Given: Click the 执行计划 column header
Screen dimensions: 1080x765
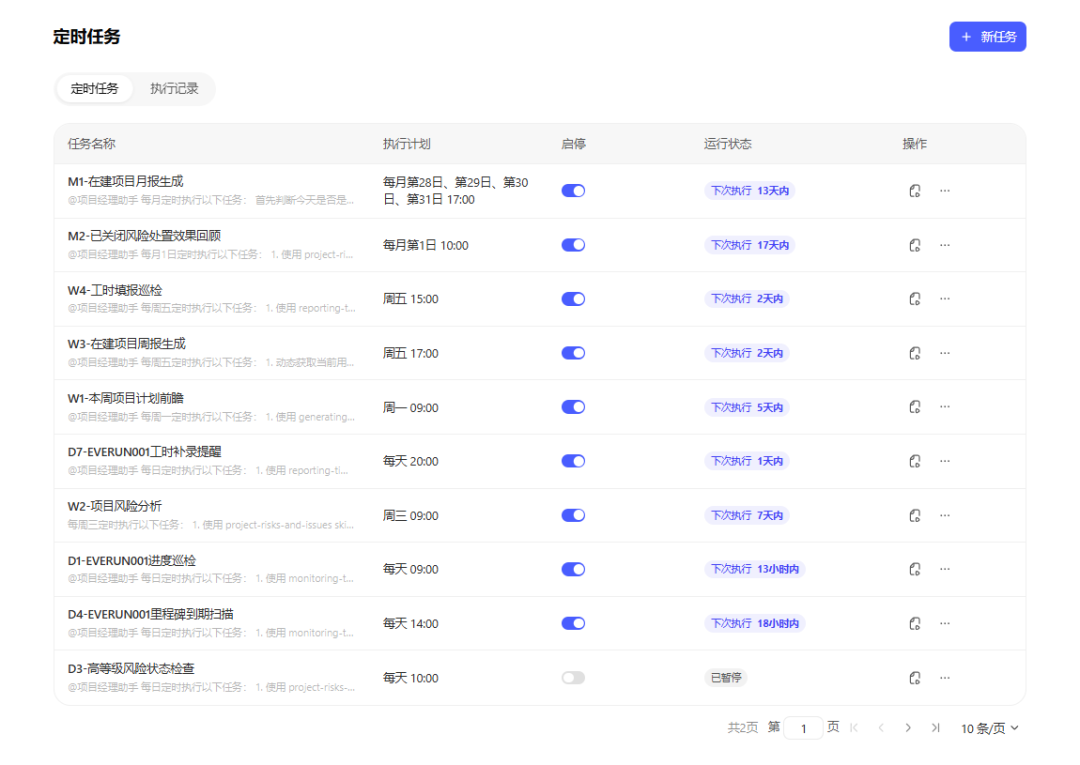Looking at the screenshot, I should [406, 144].
